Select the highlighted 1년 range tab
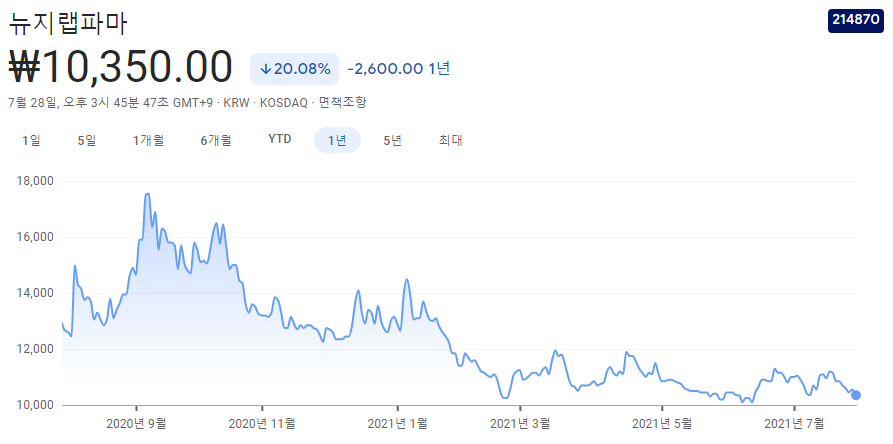The image size is (893, 444). [x=337, y=140]
